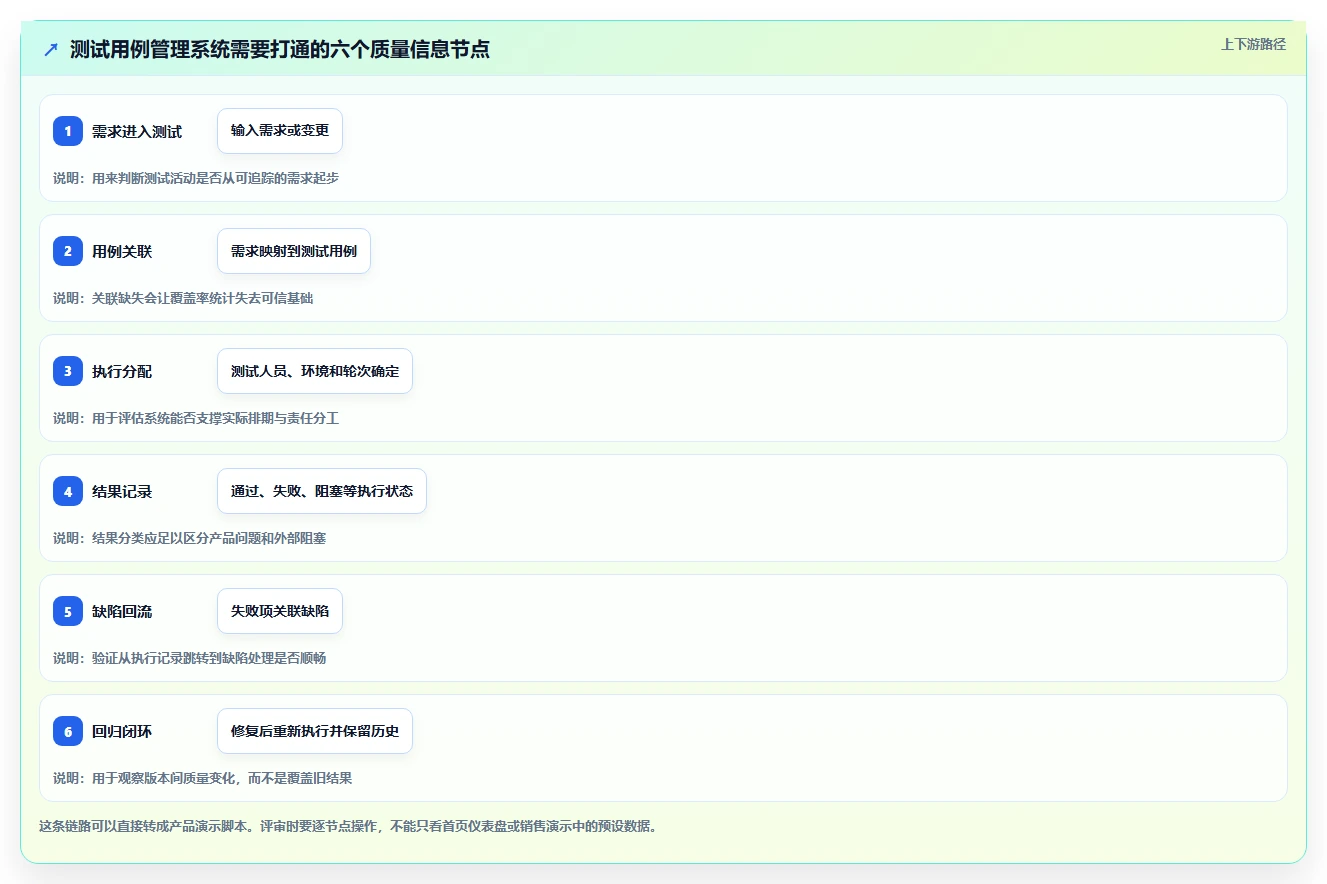1327x884 pixels.
Task: Select step number badge 1
Action: tap(68, 131)
